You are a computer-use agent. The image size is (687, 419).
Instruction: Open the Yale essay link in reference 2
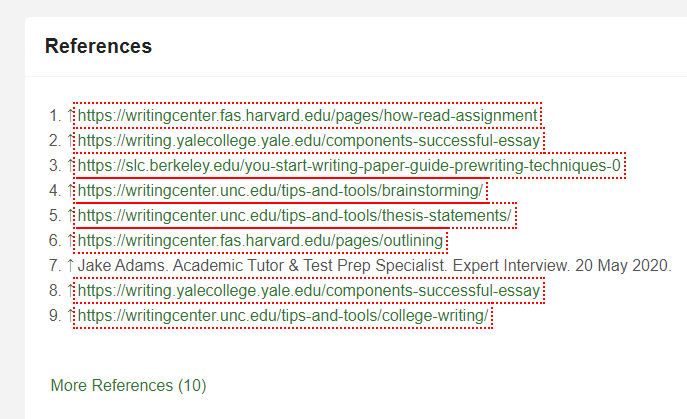309,141
